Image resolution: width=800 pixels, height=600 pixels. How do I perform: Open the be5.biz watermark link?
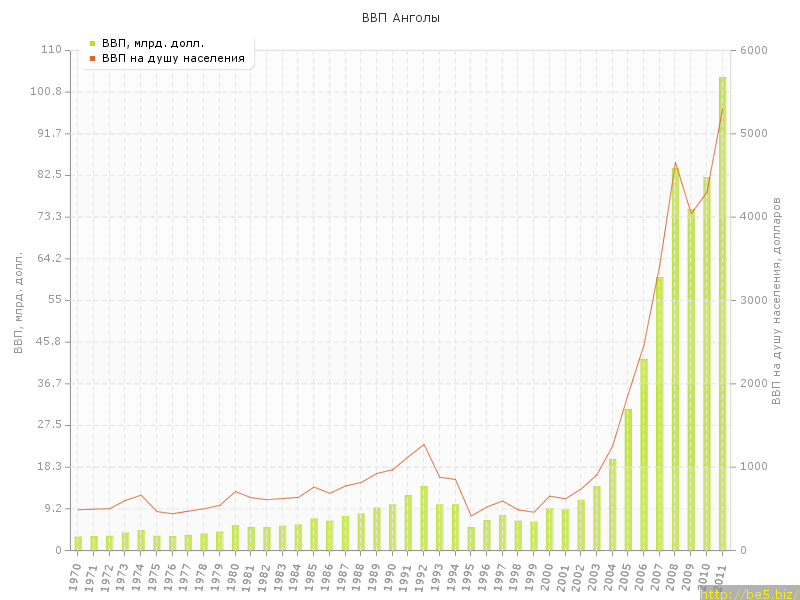[x=748, y=593]
